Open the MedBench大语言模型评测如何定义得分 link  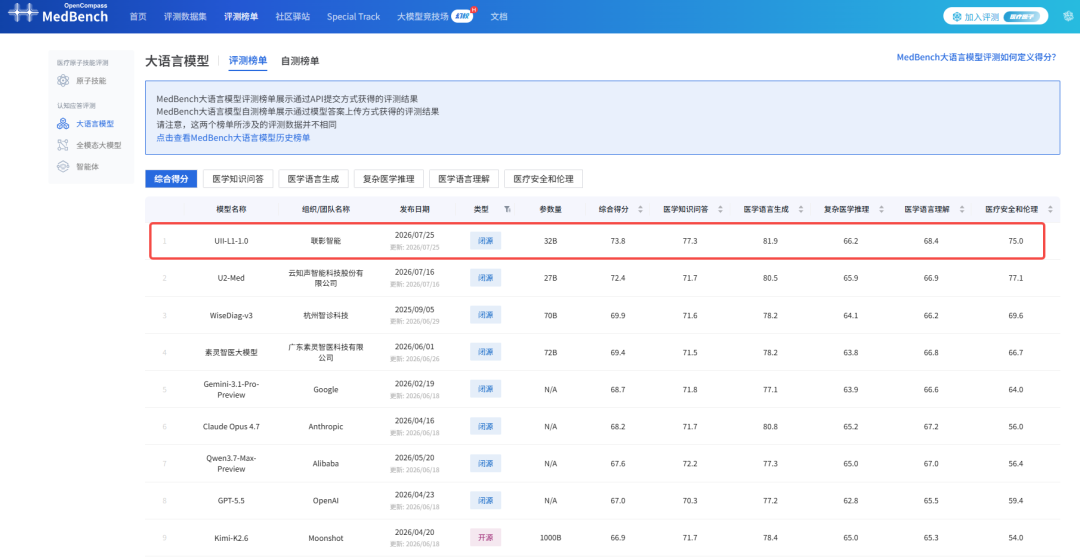[976, 57]
